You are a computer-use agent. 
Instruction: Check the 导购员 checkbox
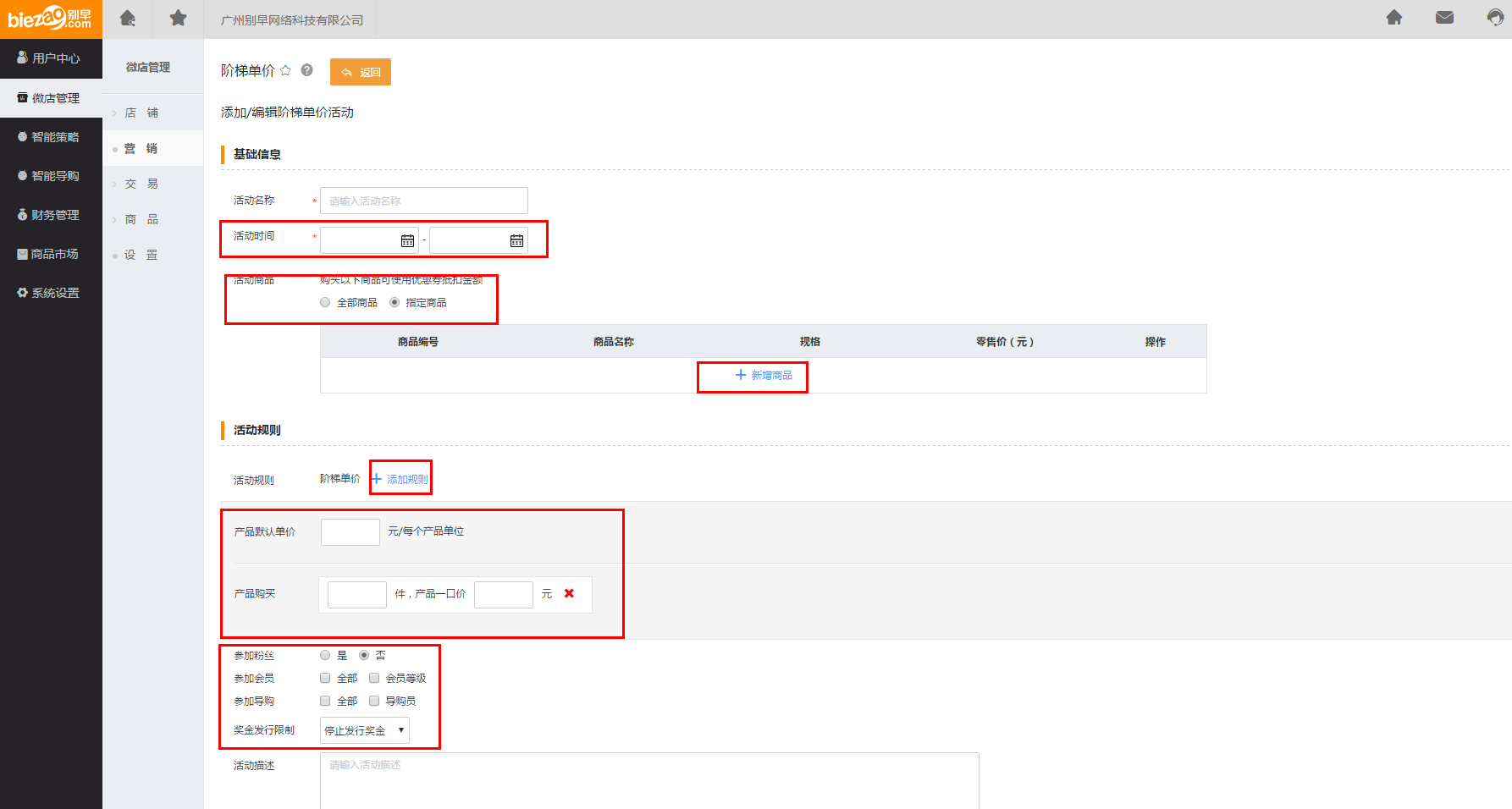[374, 701]
